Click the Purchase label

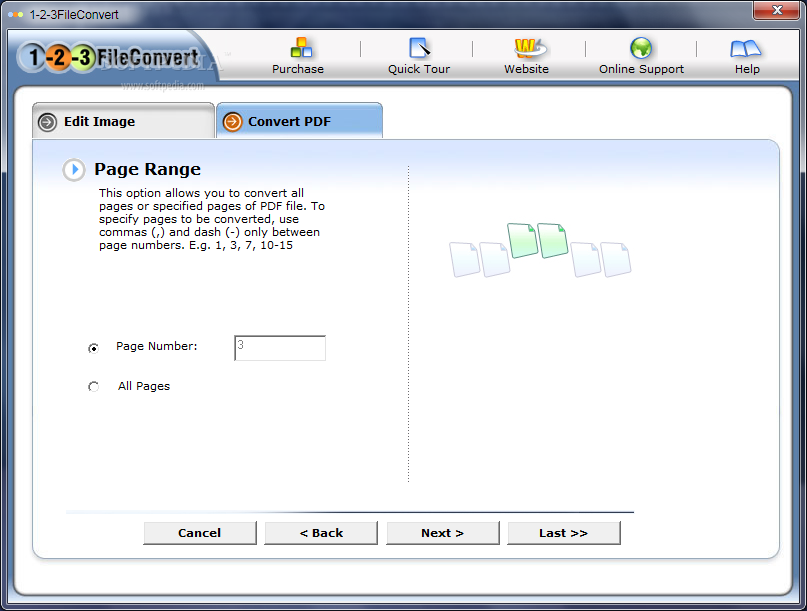click(298, 69)
